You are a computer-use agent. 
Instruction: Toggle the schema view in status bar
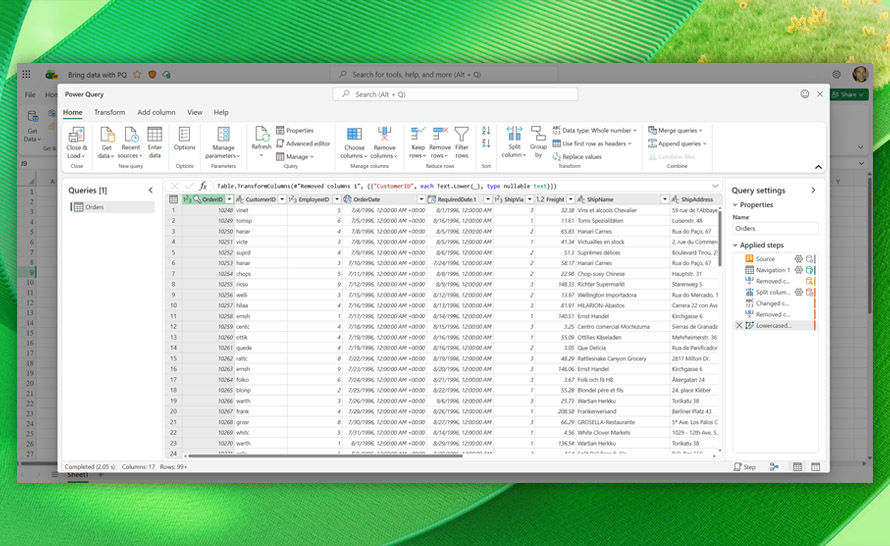pyautogui.click(x=816, y=467)
